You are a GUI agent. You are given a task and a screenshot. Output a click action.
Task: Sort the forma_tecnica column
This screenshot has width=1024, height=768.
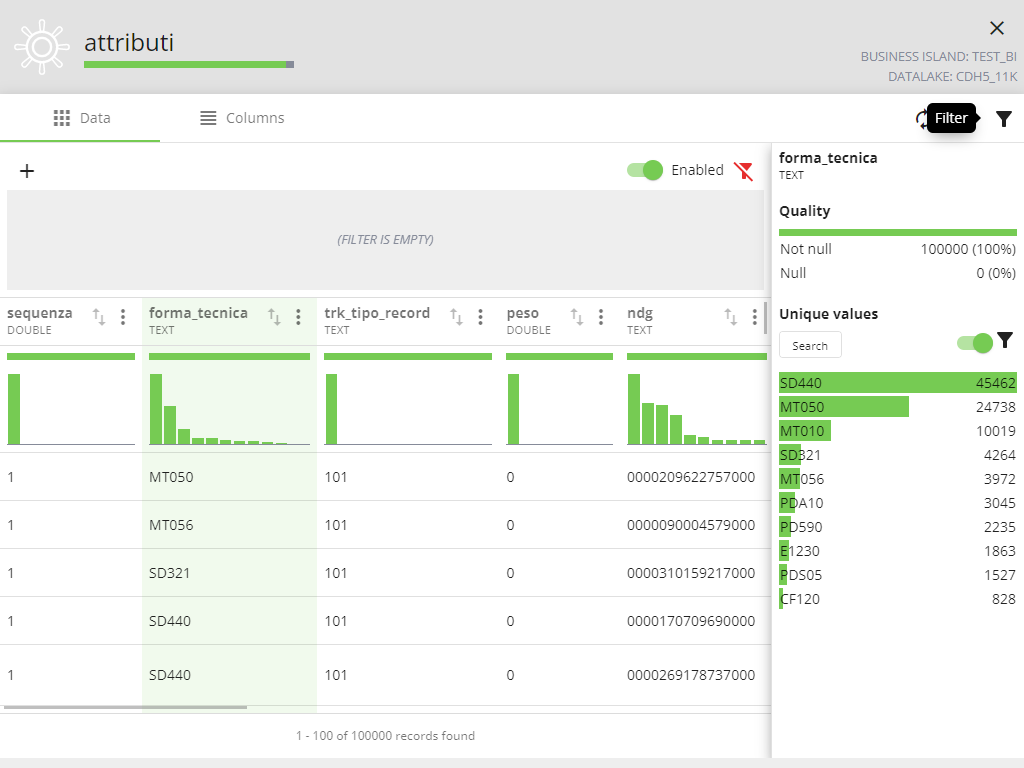coord(274,317)
